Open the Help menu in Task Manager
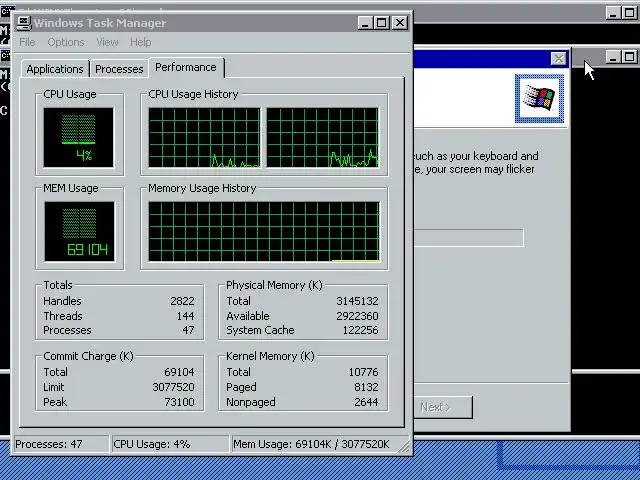Image resolution: width=640 pixels, height=480 pixels. pyautogui.click(x=140, y=42)
